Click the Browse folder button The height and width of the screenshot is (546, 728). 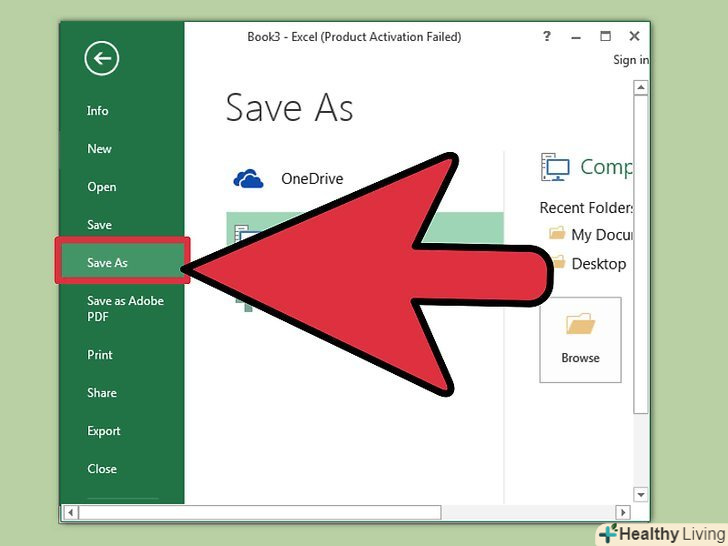pos(580,340)
